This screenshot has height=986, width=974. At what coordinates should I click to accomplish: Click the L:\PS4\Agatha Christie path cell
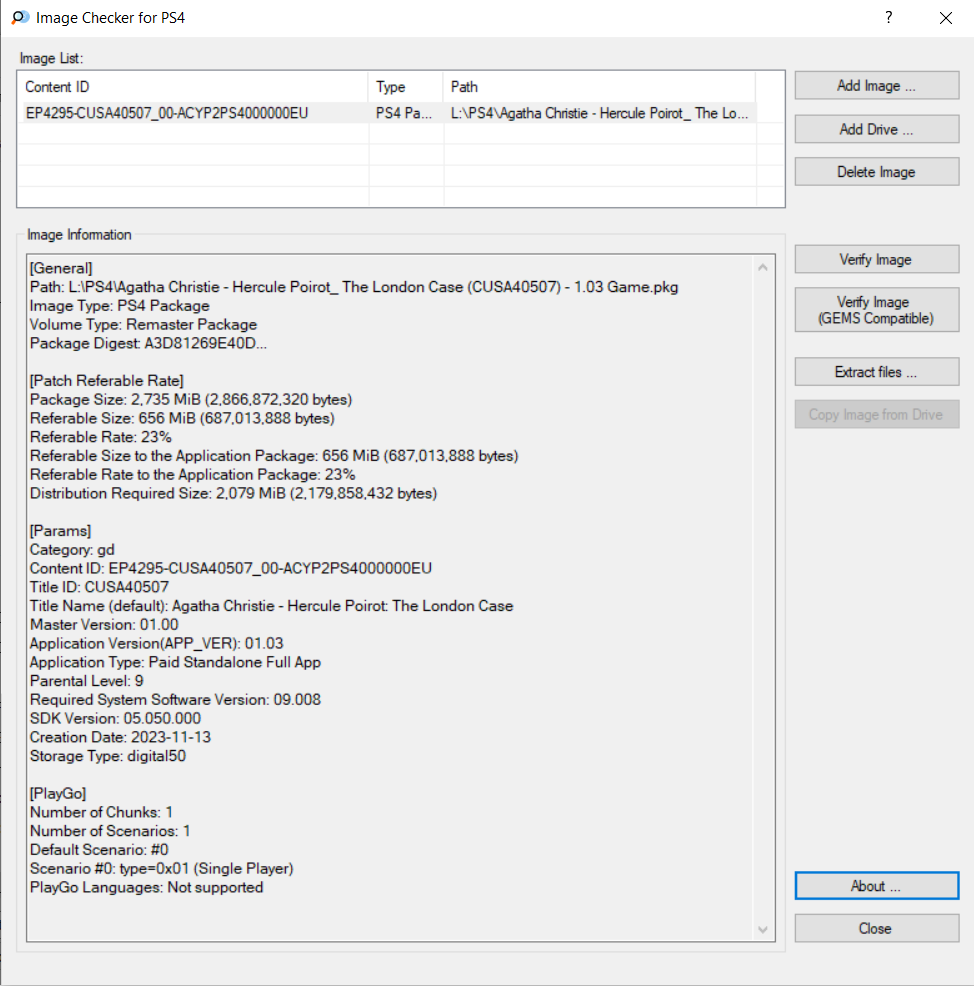coord(599,113)
